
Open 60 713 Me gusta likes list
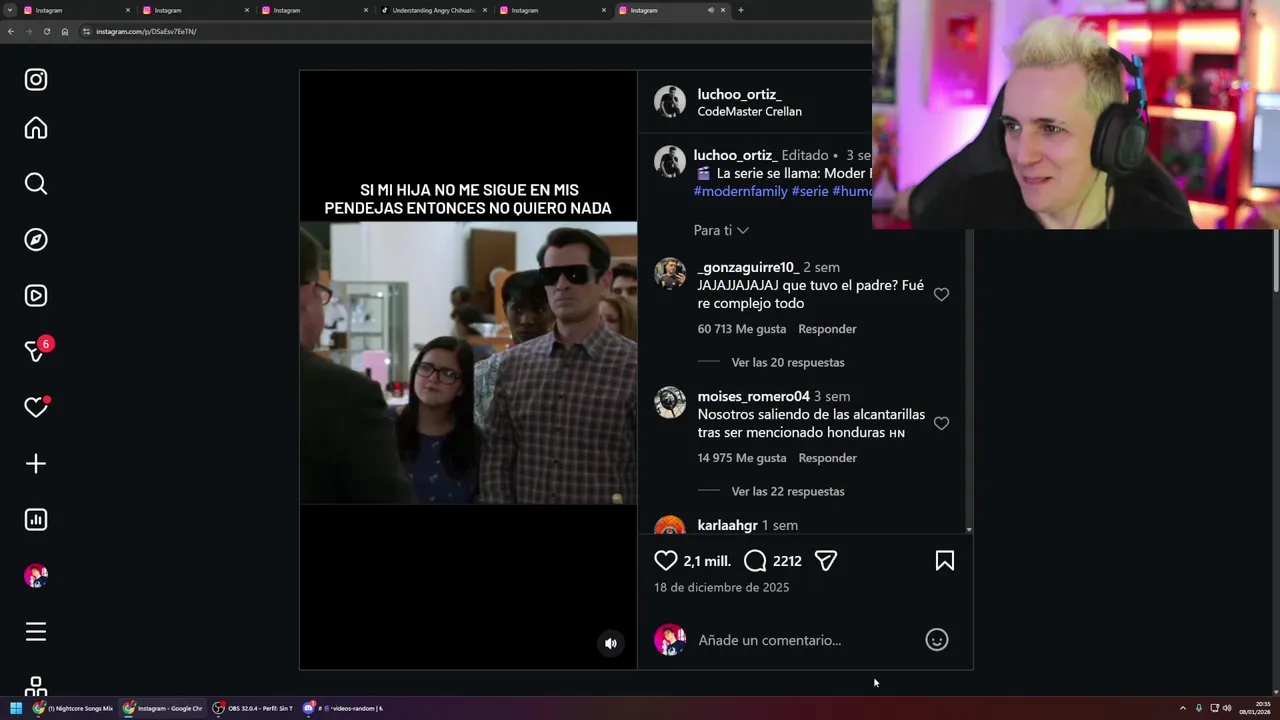(x=742, y=329)
